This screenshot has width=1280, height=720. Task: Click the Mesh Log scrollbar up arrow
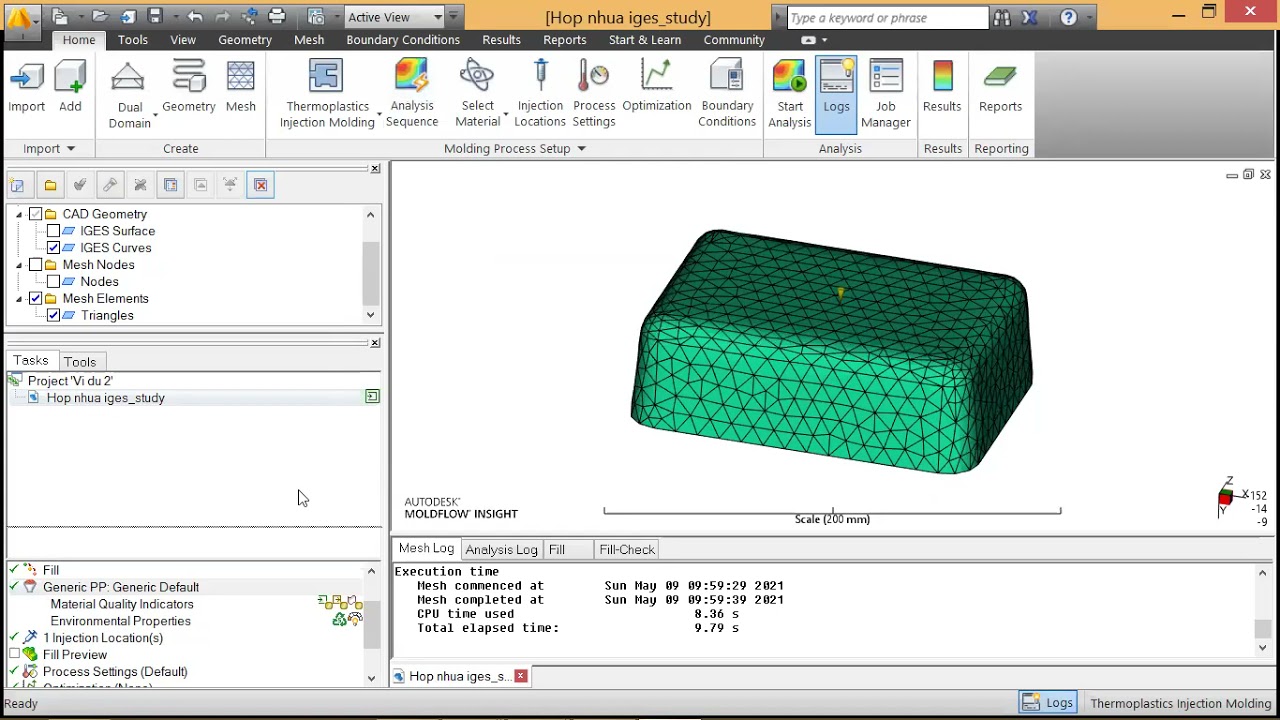click(1262, 573)
